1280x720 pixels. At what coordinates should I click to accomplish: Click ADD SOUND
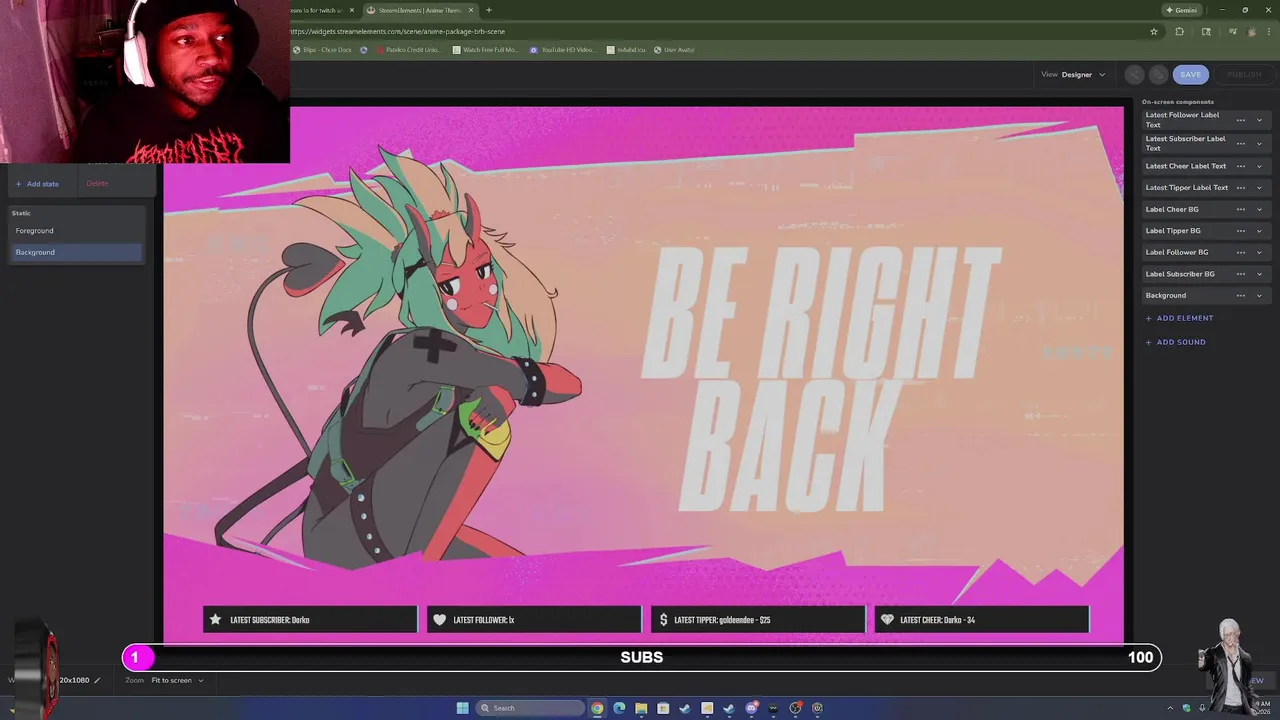coord(1175,342)
